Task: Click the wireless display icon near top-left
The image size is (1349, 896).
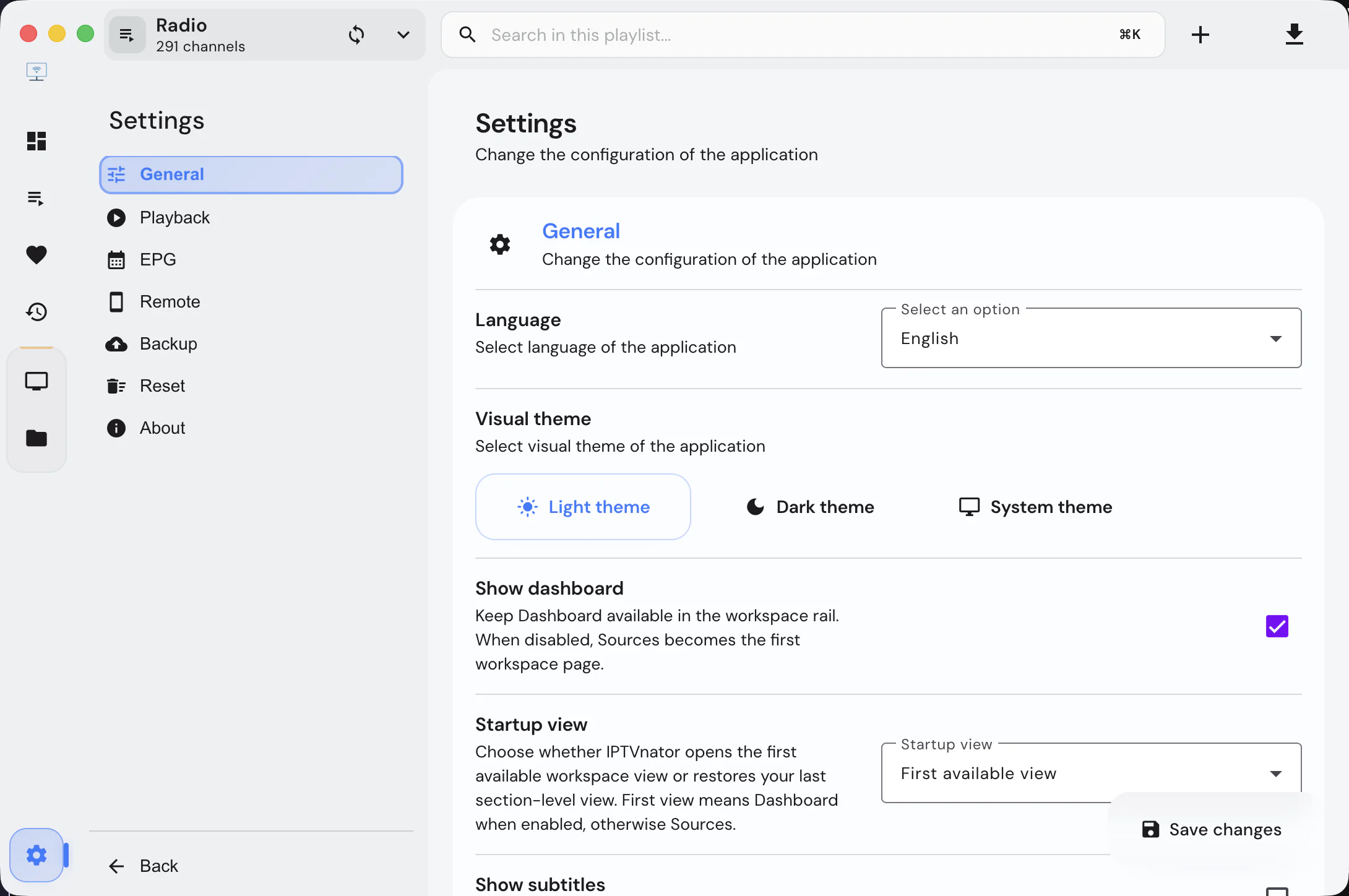Action: [x=37, y=72]
